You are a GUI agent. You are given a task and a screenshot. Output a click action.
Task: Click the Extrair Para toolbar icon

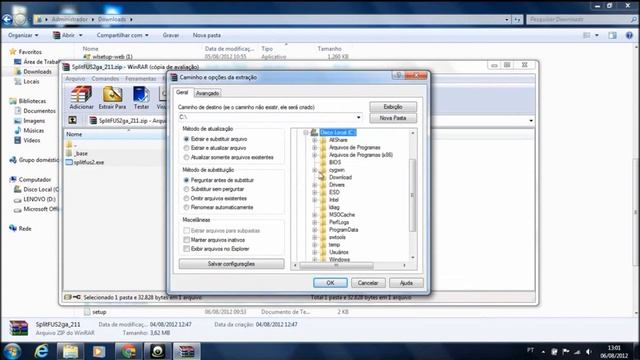(x=112, y=98)
